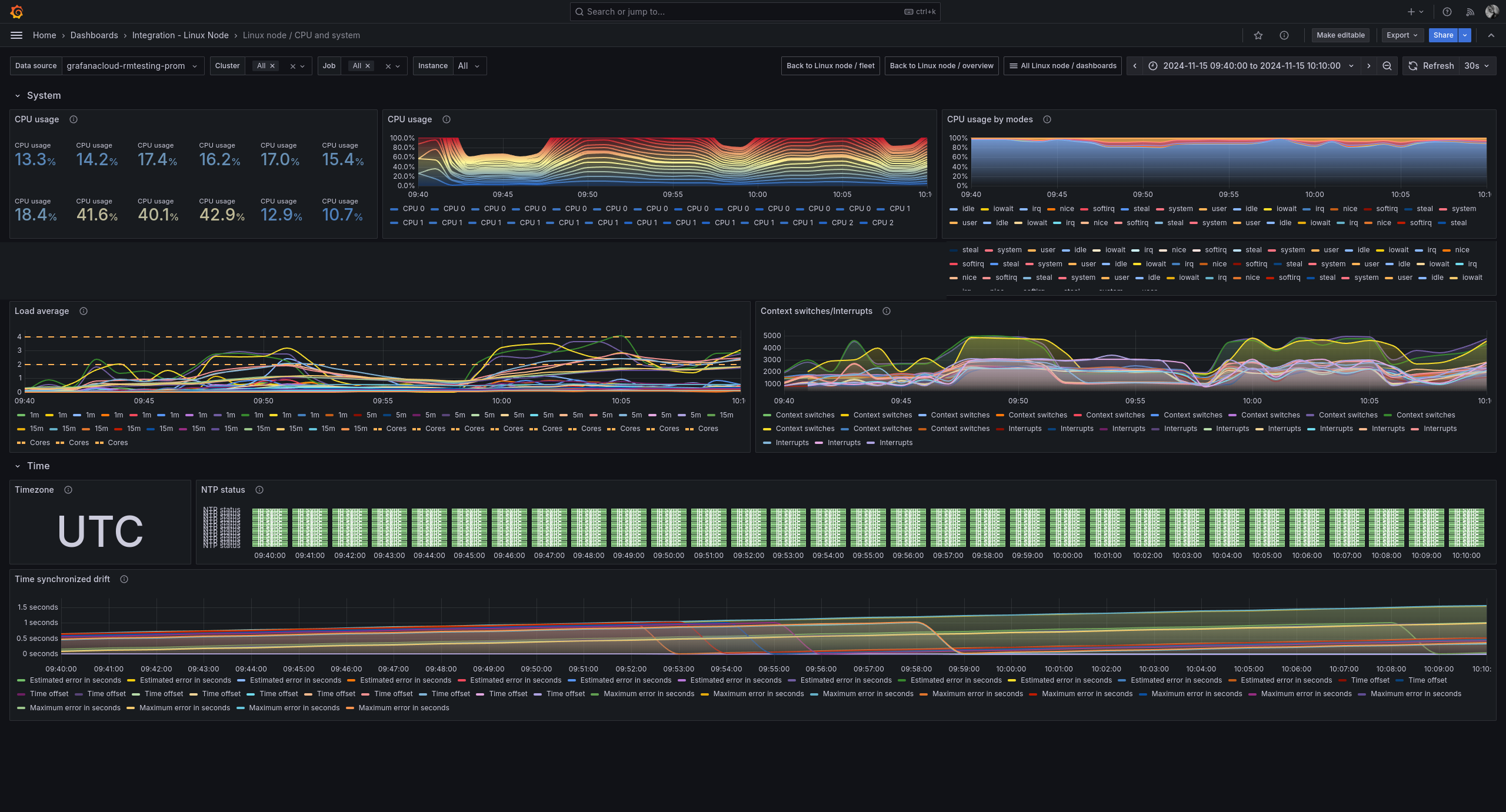This screenshot has height=812, width=1506.
Task: Click Back to Linux node / overview
Action: (x=941, y=66)
